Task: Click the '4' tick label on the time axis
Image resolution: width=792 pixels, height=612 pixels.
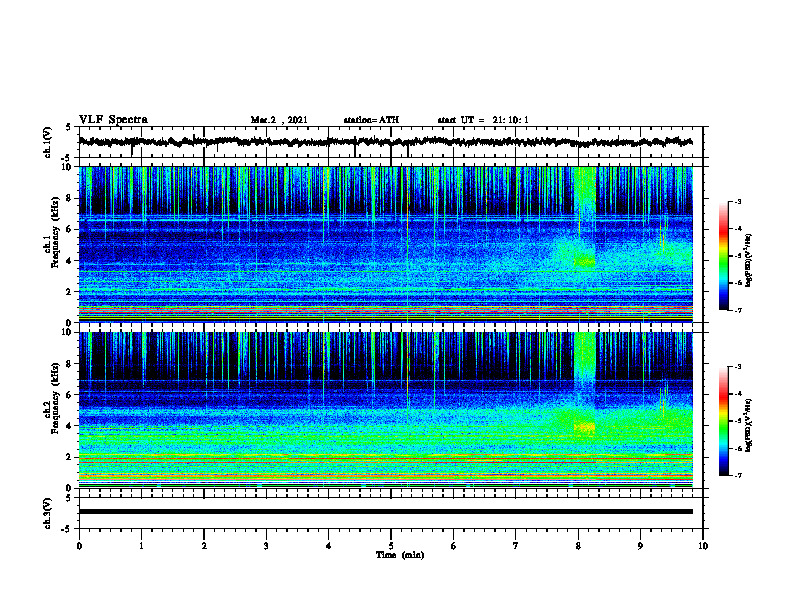Action: (x=329, y=546)
